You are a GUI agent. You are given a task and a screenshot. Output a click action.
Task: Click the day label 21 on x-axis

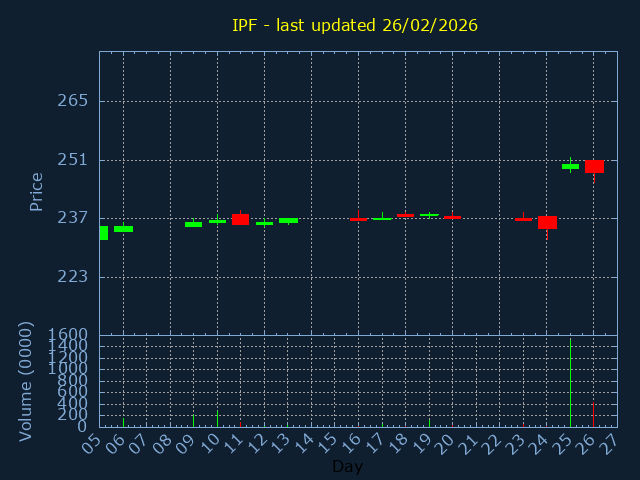pos(467,443)
